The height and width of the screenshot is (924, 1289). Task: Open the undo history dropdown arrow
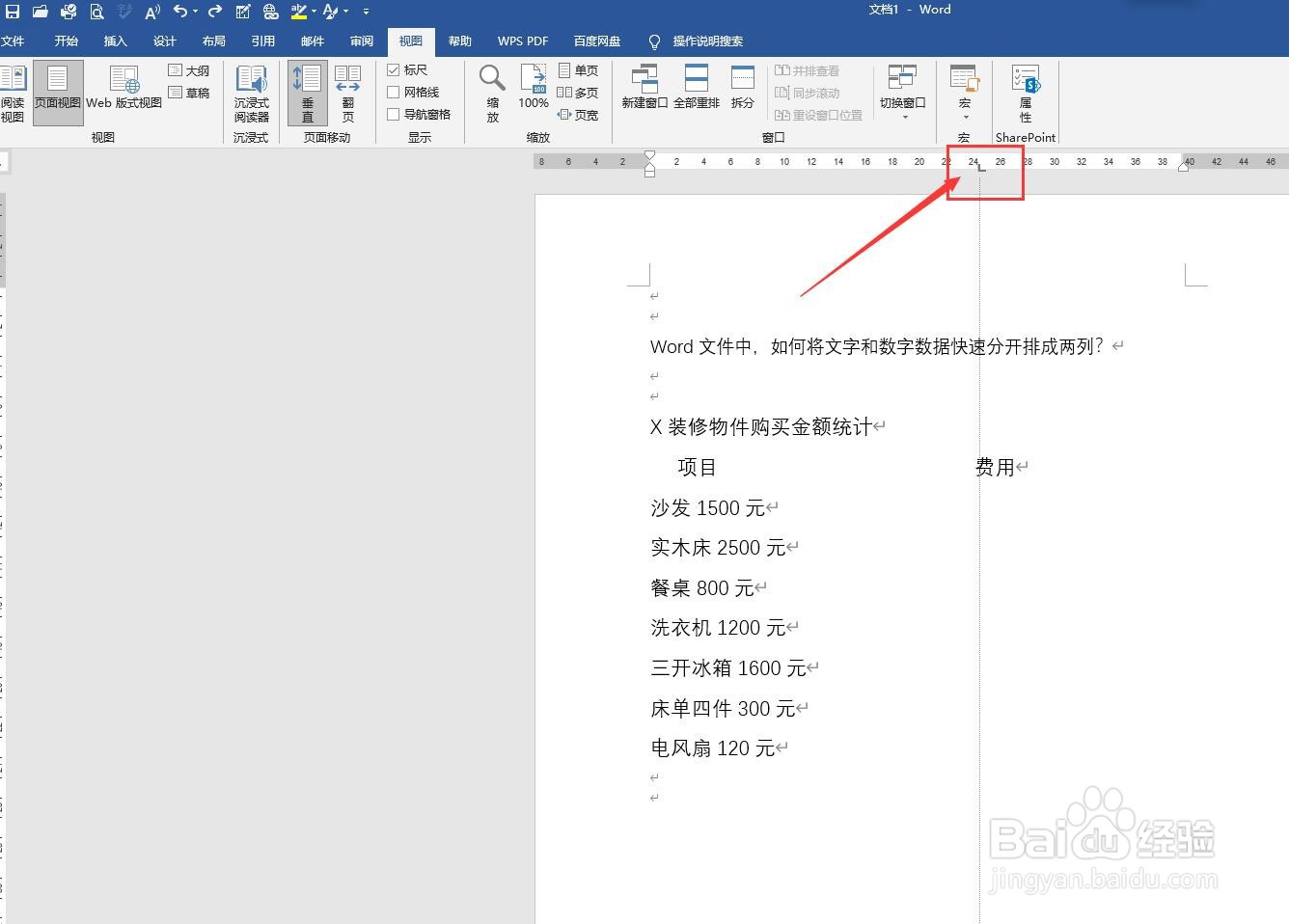click(x=193, y=11)
